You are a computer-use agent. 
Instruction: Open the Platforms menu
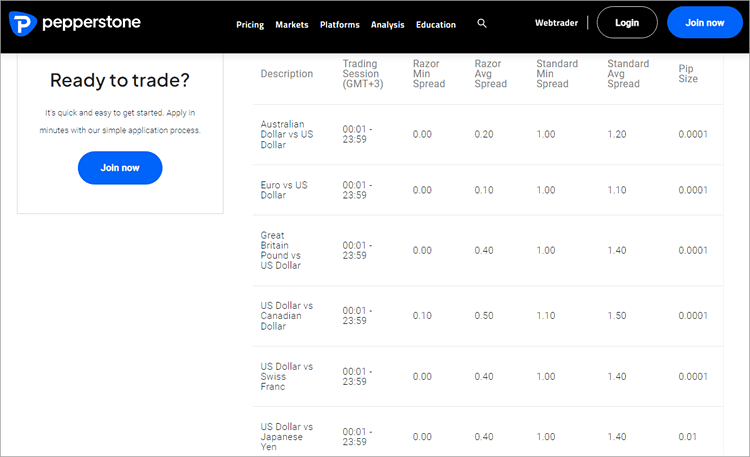pyautogui.click(x=340, y=24)
